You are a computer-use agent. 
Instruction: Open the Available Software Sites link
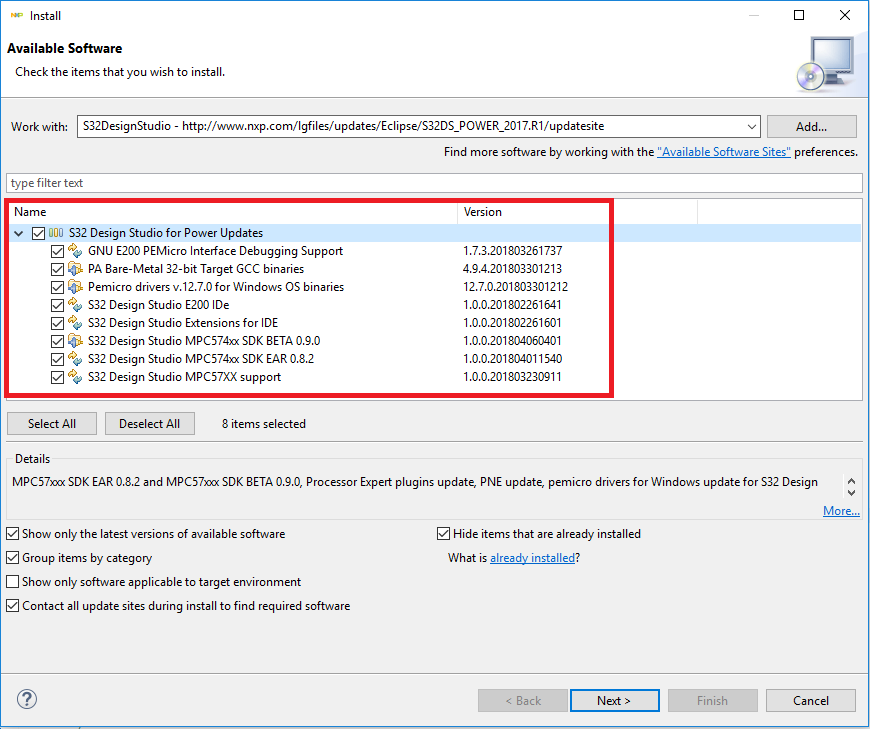point(724,152)
